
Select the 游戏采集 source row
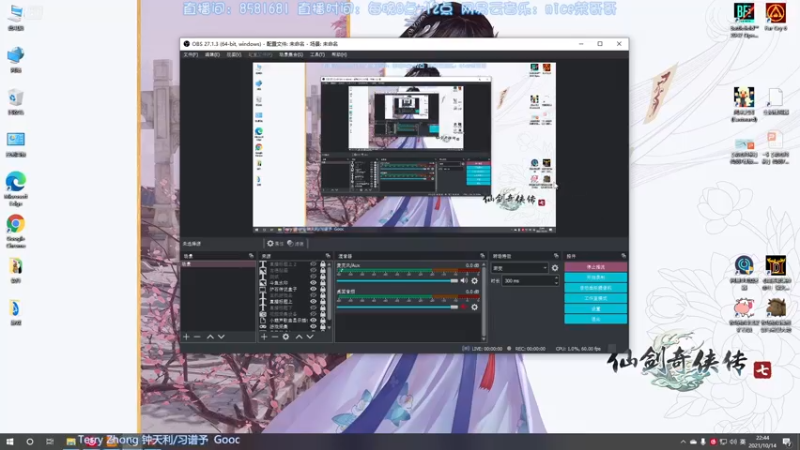(x=294, y=327)
